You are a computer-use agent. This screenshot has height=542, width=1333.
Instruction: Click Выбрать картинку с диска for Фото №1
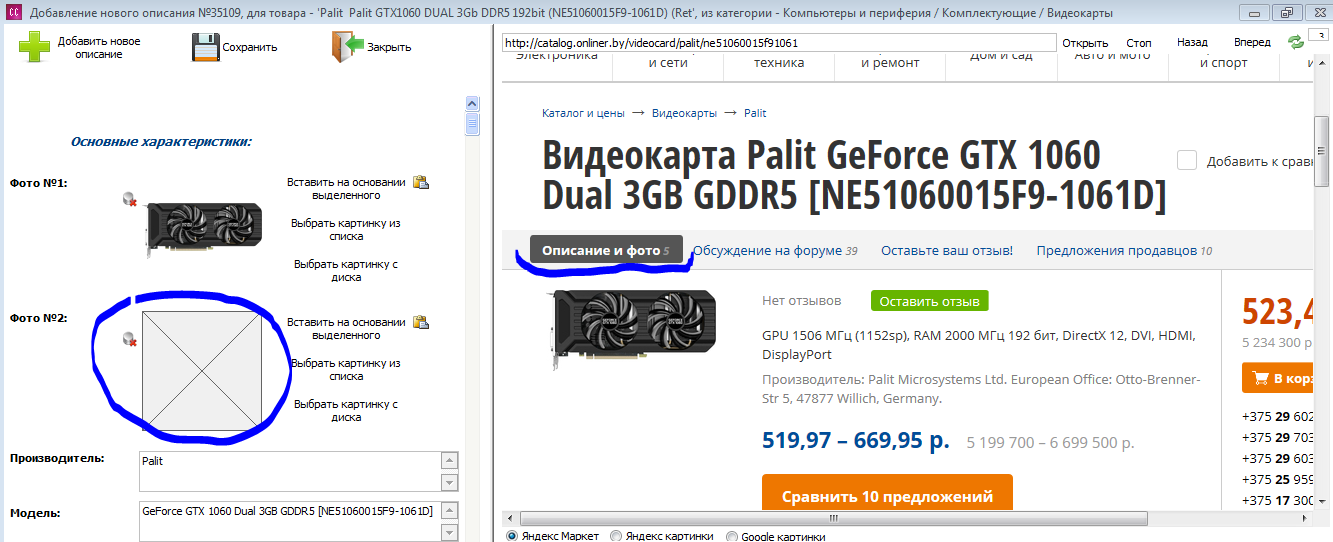click(x=346, y=271)
